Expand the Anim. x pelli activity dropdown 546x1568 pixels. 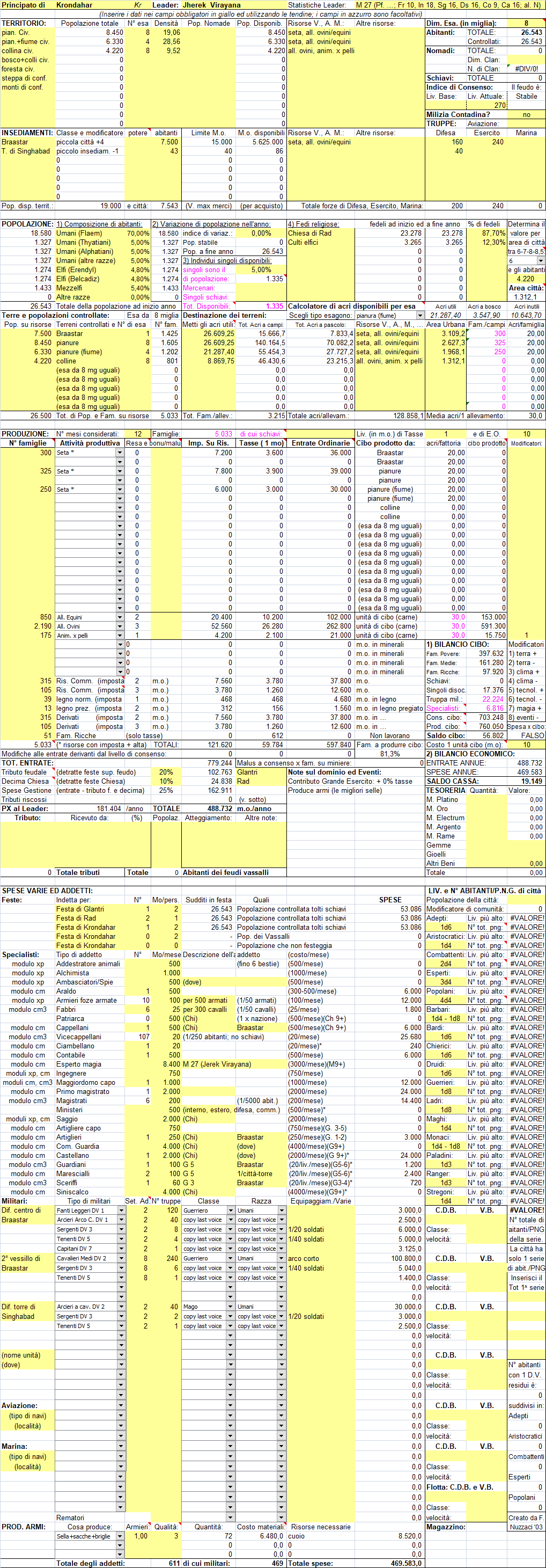120,635
